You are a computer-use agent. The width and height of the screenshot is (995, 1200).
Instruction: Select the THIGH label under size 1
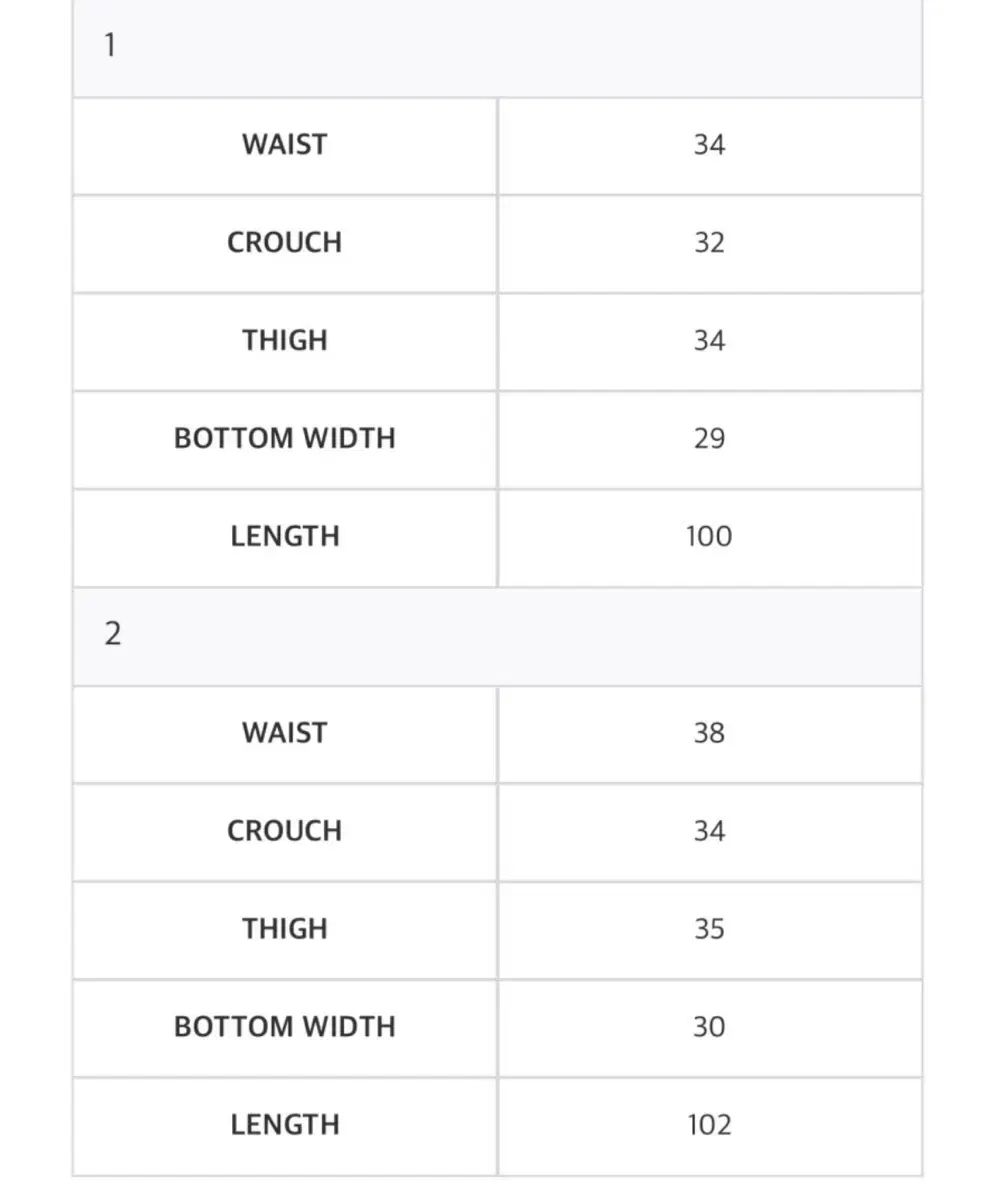(x=285, y=340)
